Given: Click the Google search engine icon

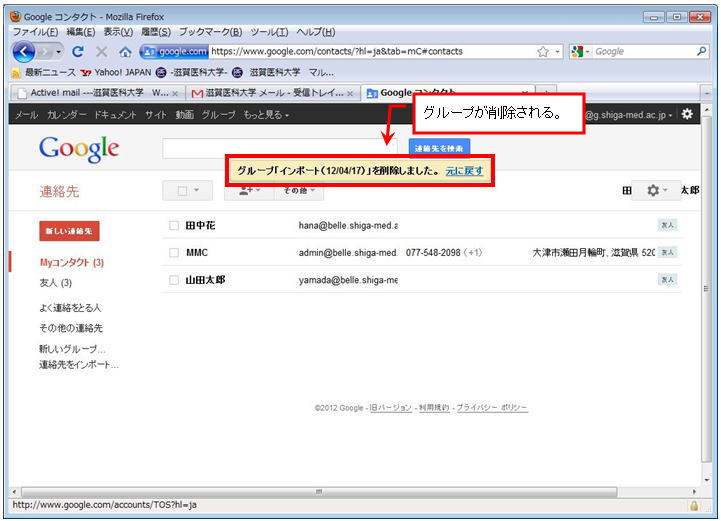Looking at the screenshot, I should point(577,52).
